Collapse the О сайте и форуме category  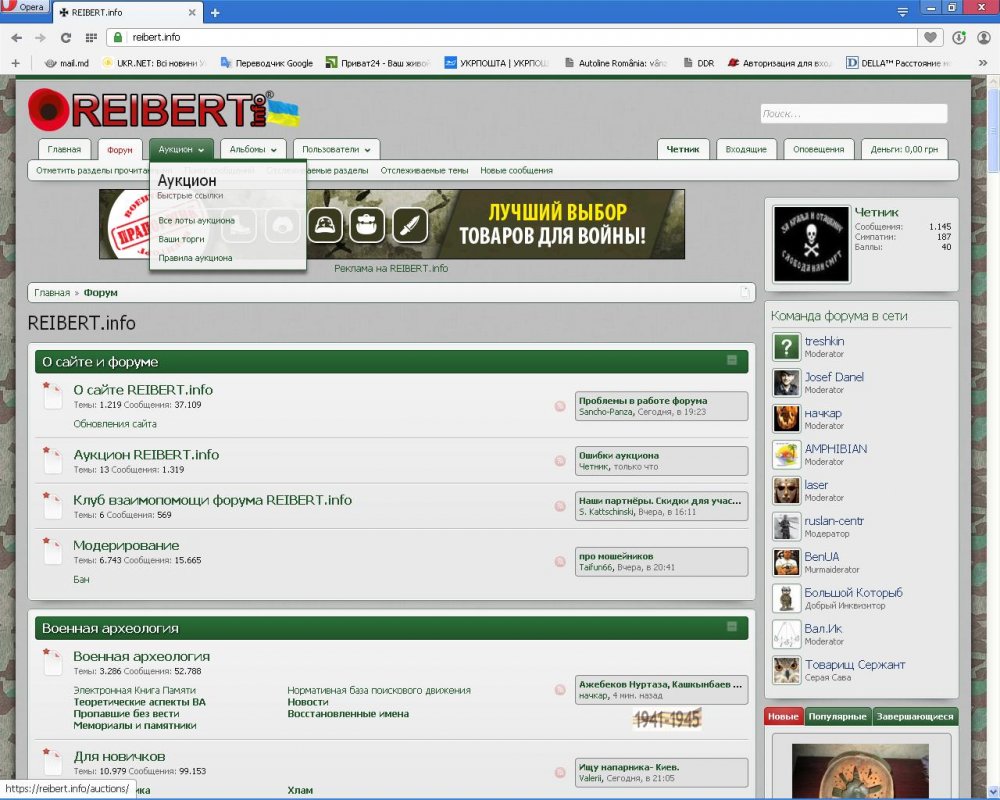[x=732, y=361]
